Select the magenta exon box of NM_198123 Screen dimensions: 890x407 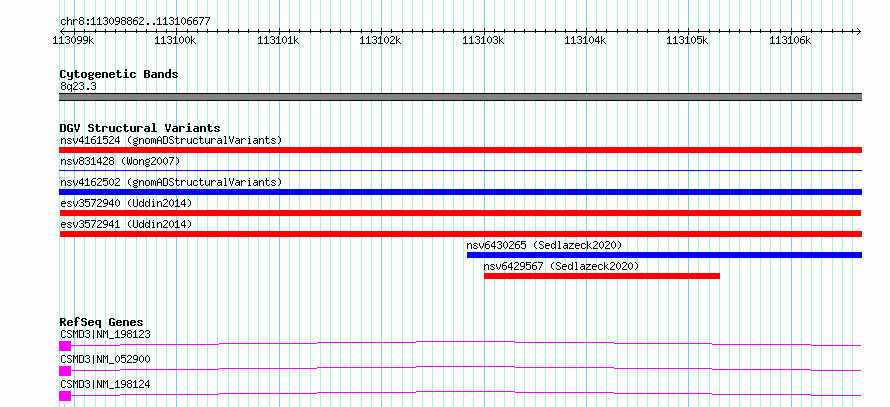click(x=65, y=346)
